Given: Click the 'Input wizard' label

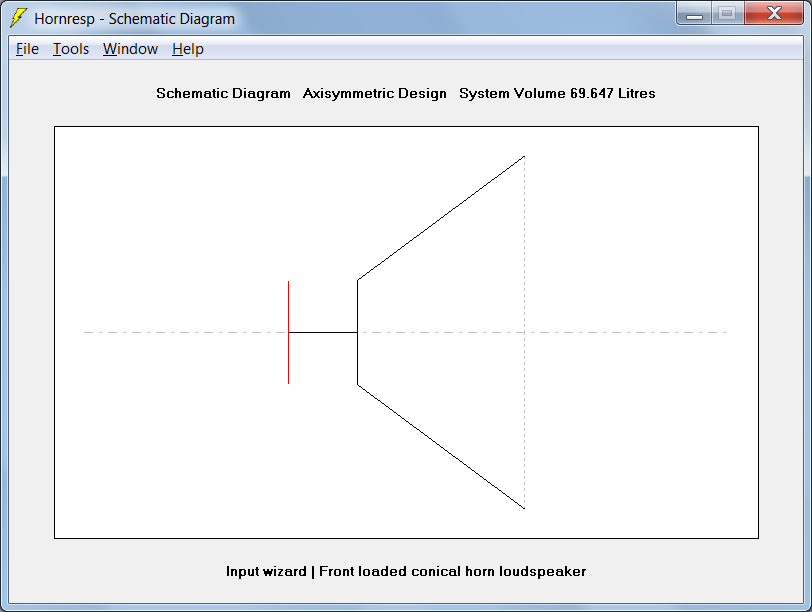Looking at the screenshot, I should (x=266, y=571).
